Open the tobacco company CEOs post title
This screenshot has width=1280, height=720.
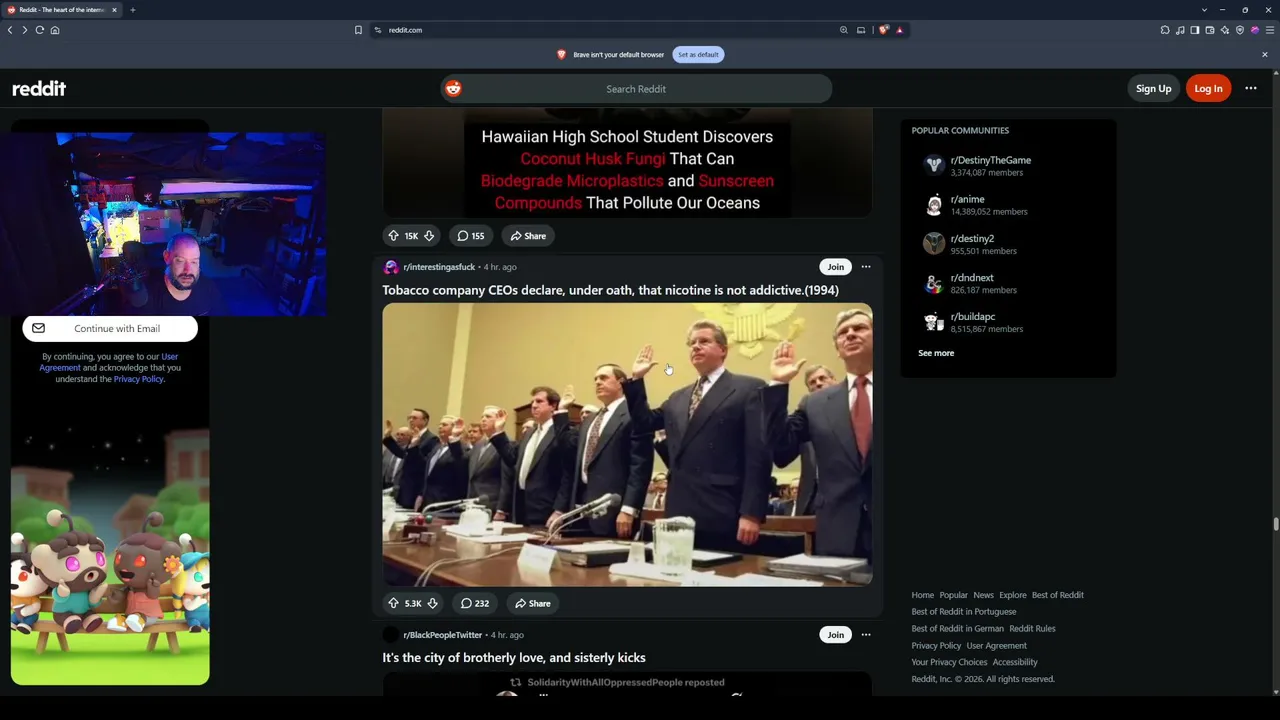[x=610, y=290]
